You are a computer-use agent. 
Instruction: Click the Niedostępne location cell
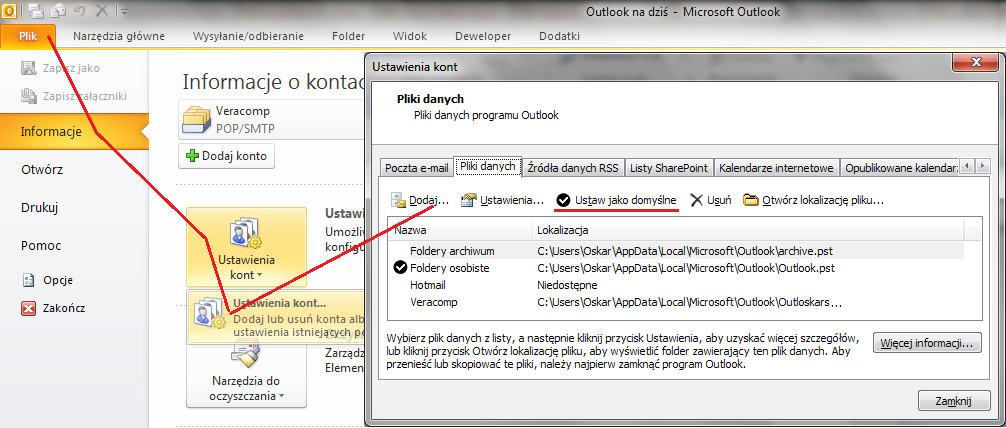[567, 285]
